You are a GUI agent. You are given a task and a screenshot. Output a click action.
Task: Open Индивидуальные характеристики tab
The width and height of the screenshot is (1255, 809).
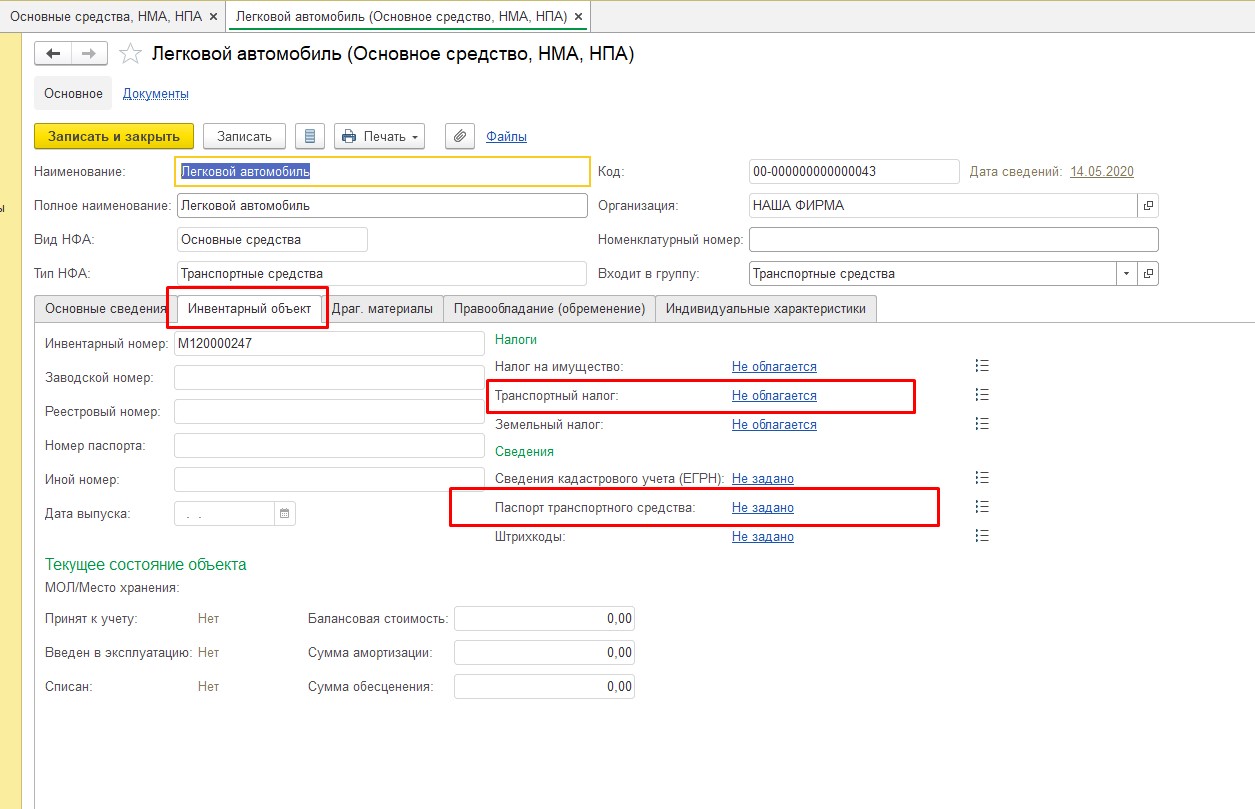point(766,308)
